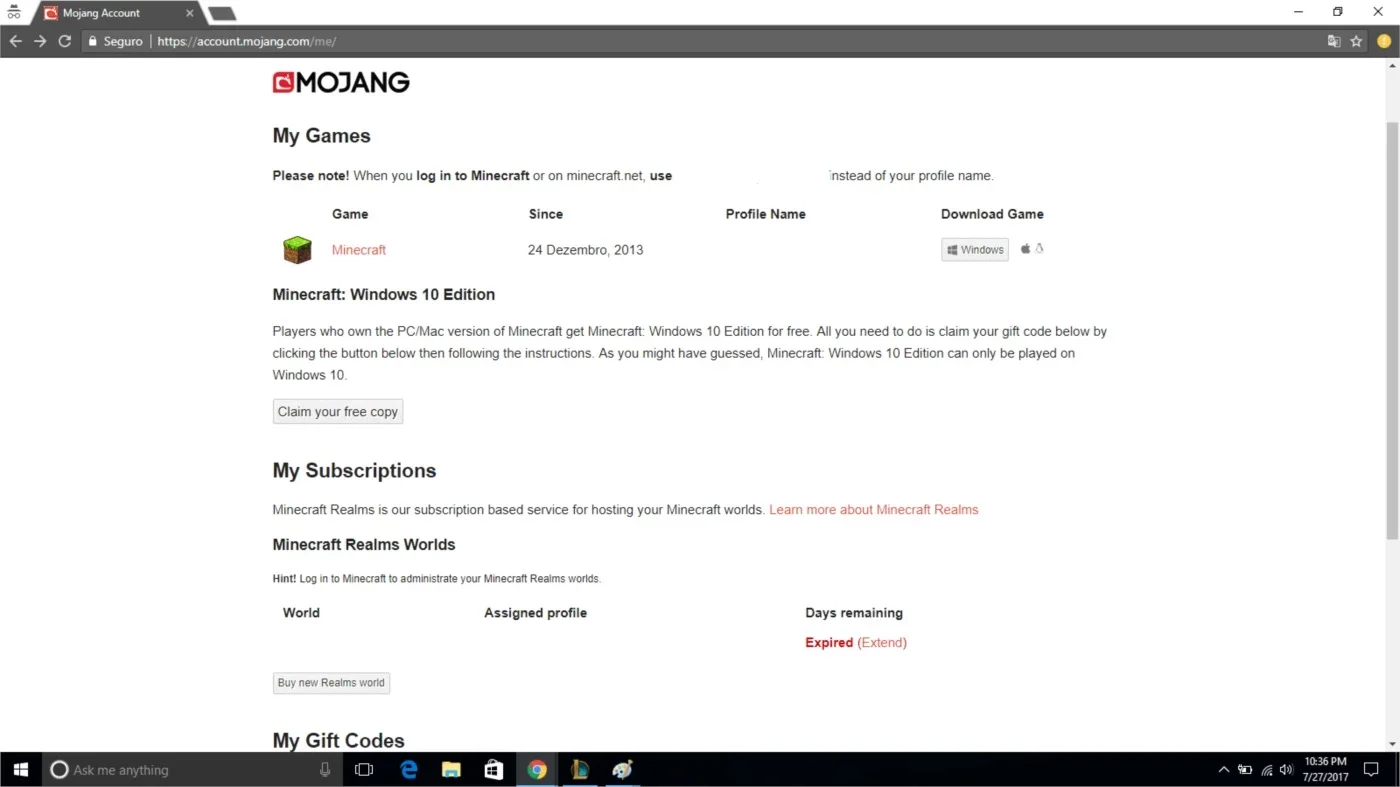Click the World column header
Image resolution: width=1400 pixels, height=787 pixels.
(x=301, y=613)
